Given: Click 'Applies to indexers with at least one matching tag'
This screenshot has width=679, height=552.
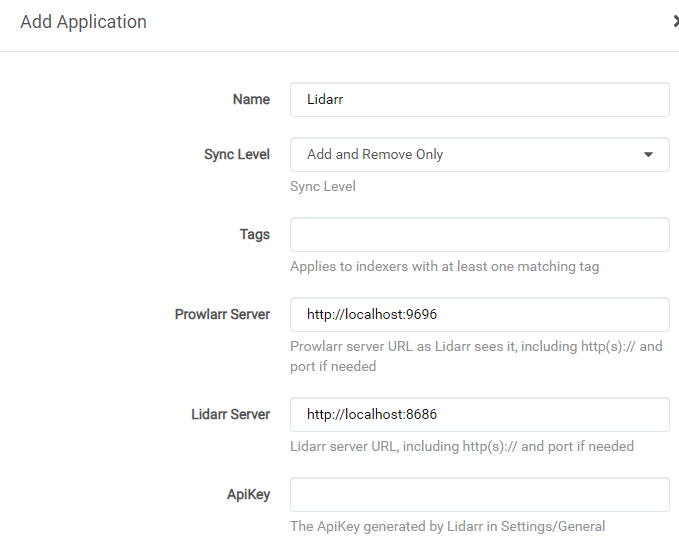Looking at the screenshot, I should point(445,266).
